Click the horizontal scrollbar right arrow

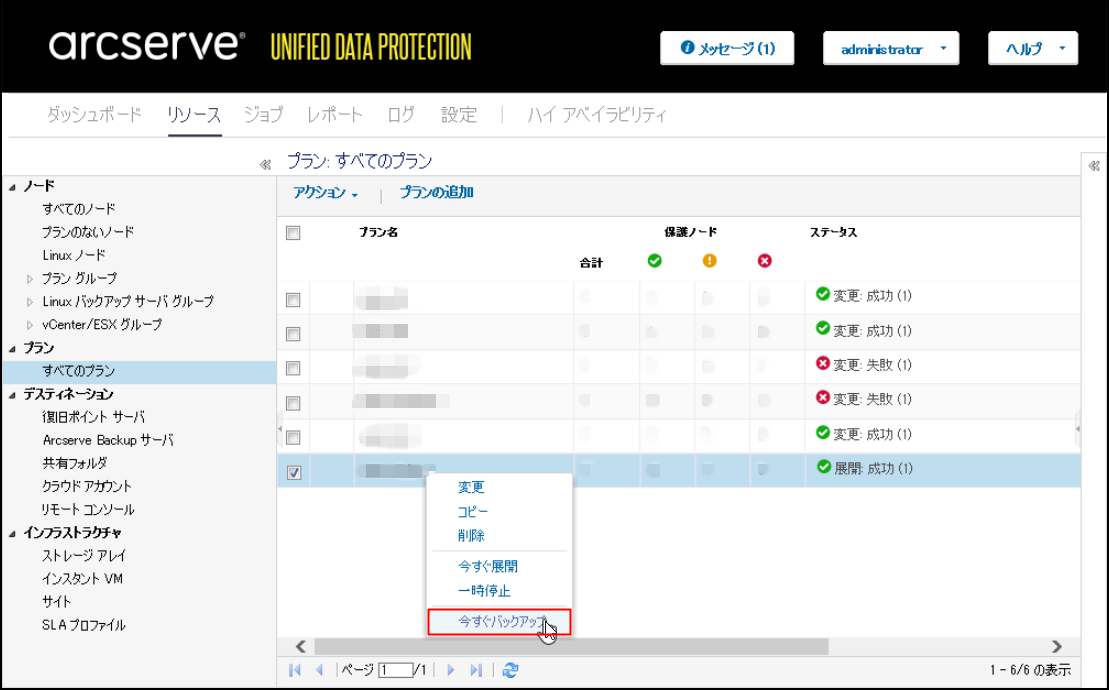click(1057, 646)
